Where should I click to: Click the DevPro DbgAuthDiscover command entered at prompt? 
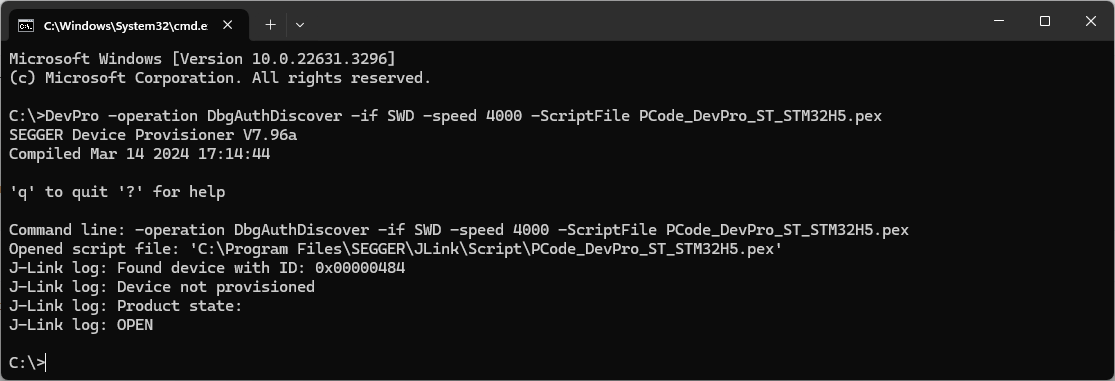click(x=445, y=115)
